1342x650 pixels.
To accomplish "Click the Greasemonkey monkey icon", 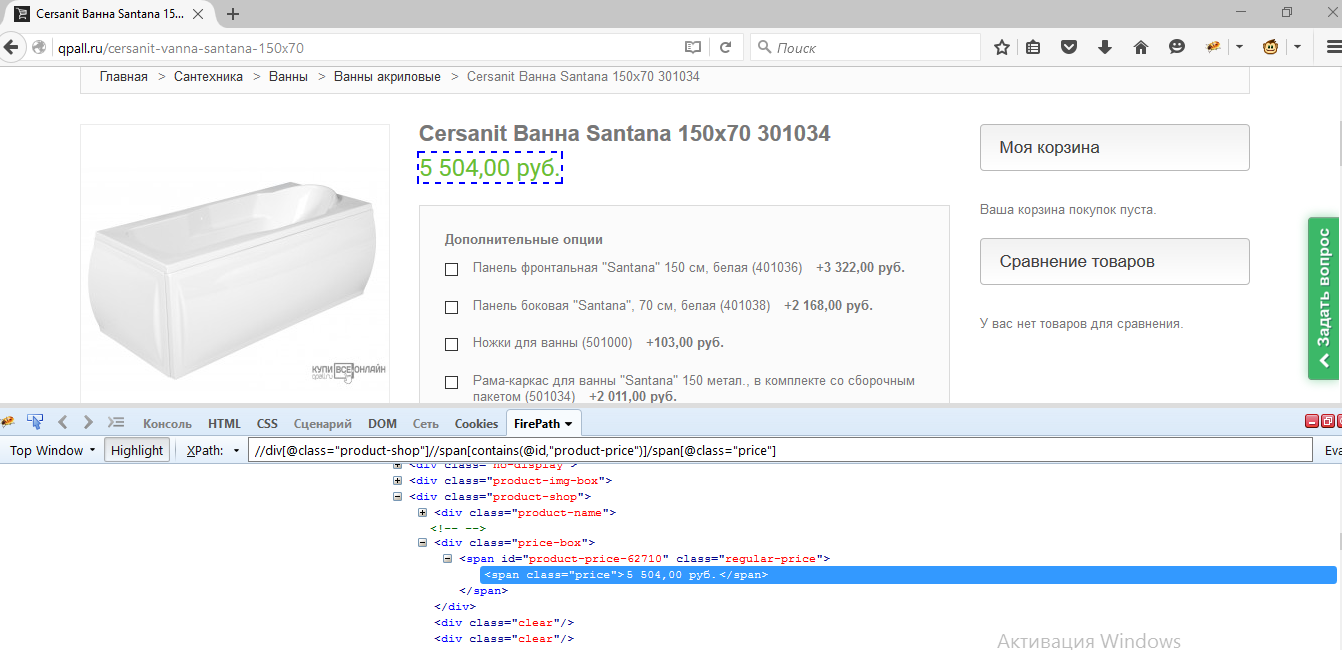I will pos(1271,47).
